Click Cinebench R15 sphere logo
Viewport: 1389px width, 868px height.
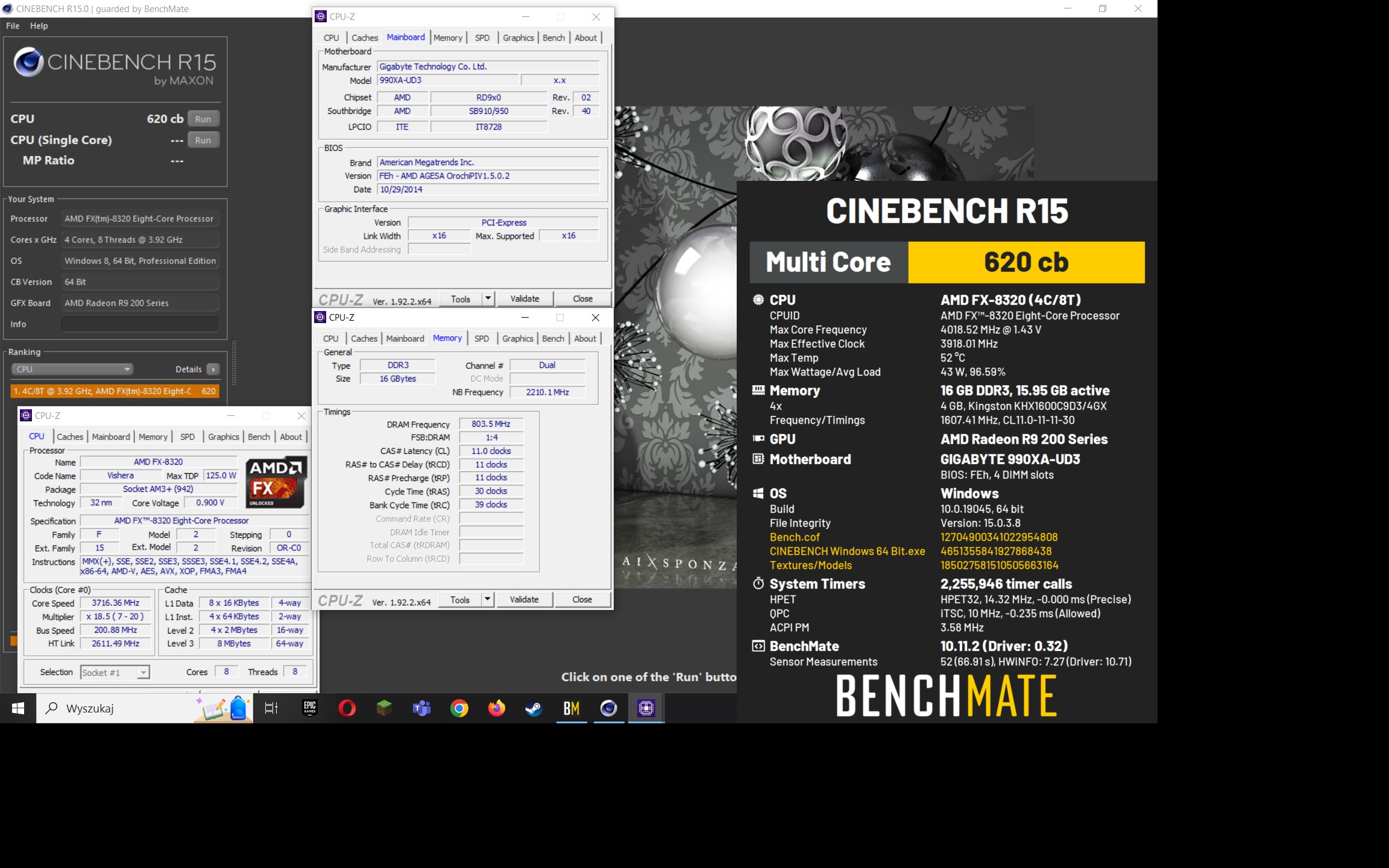coord(28,62)
